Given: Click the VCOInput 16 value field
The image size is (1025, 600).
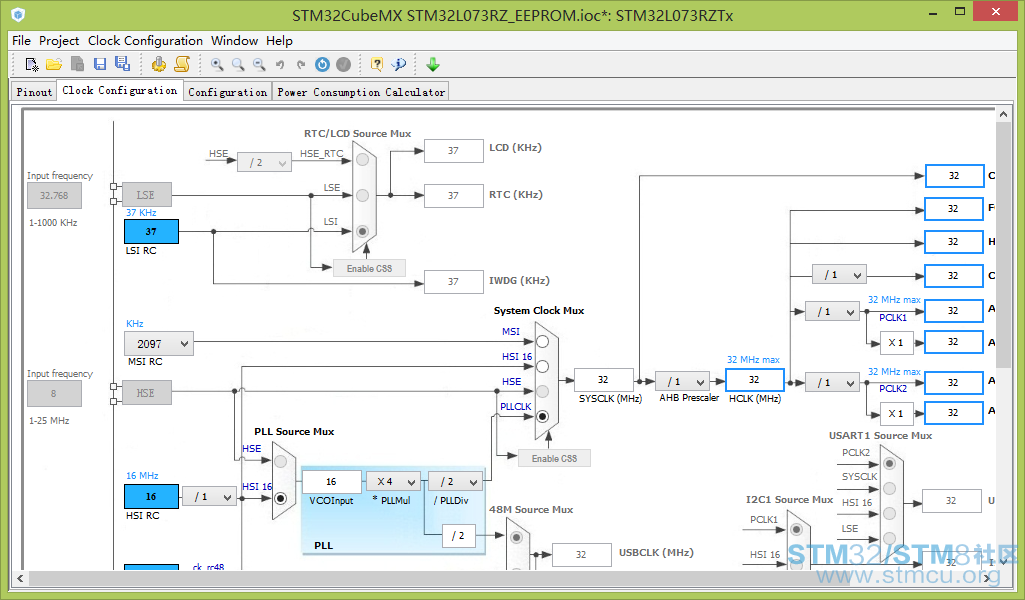Looking at the screenshot, I should point(331,482).
